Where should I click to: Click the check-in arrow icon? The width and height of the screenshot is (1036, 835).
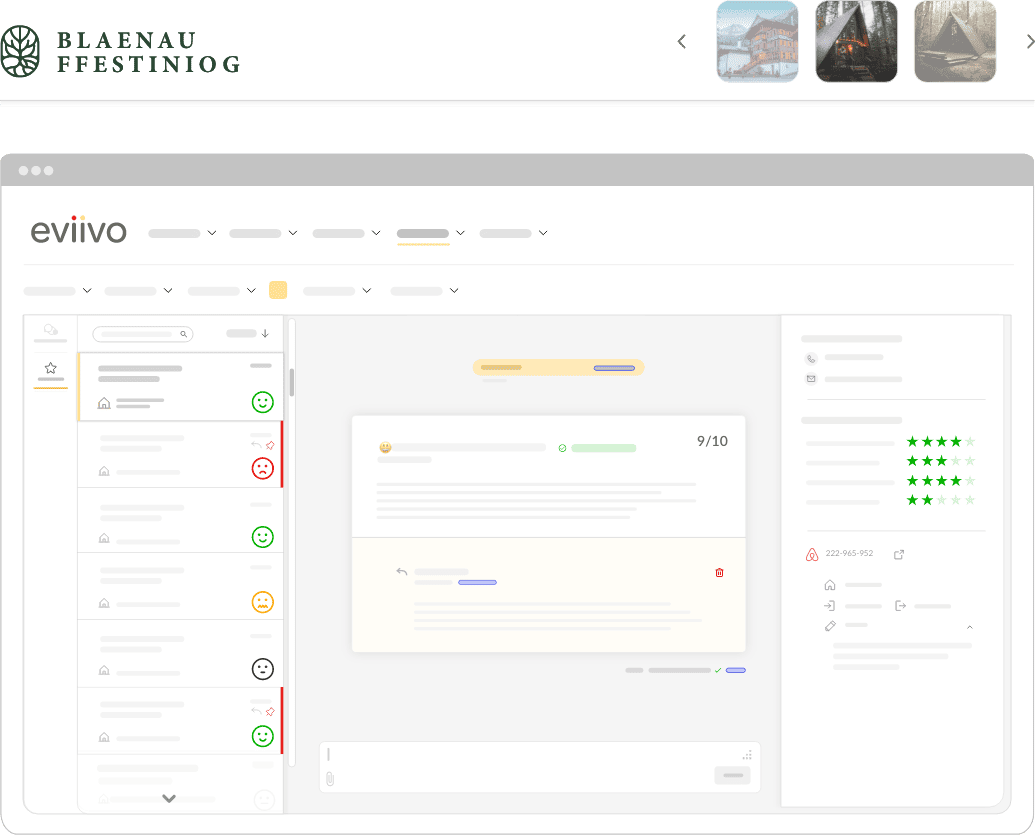coord(829,606)
